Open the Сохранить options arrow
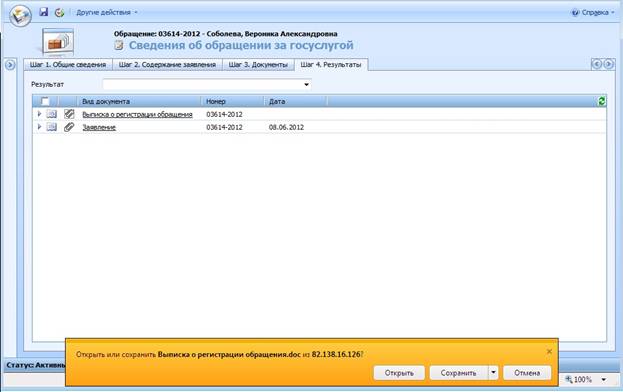 coord(493,373)
